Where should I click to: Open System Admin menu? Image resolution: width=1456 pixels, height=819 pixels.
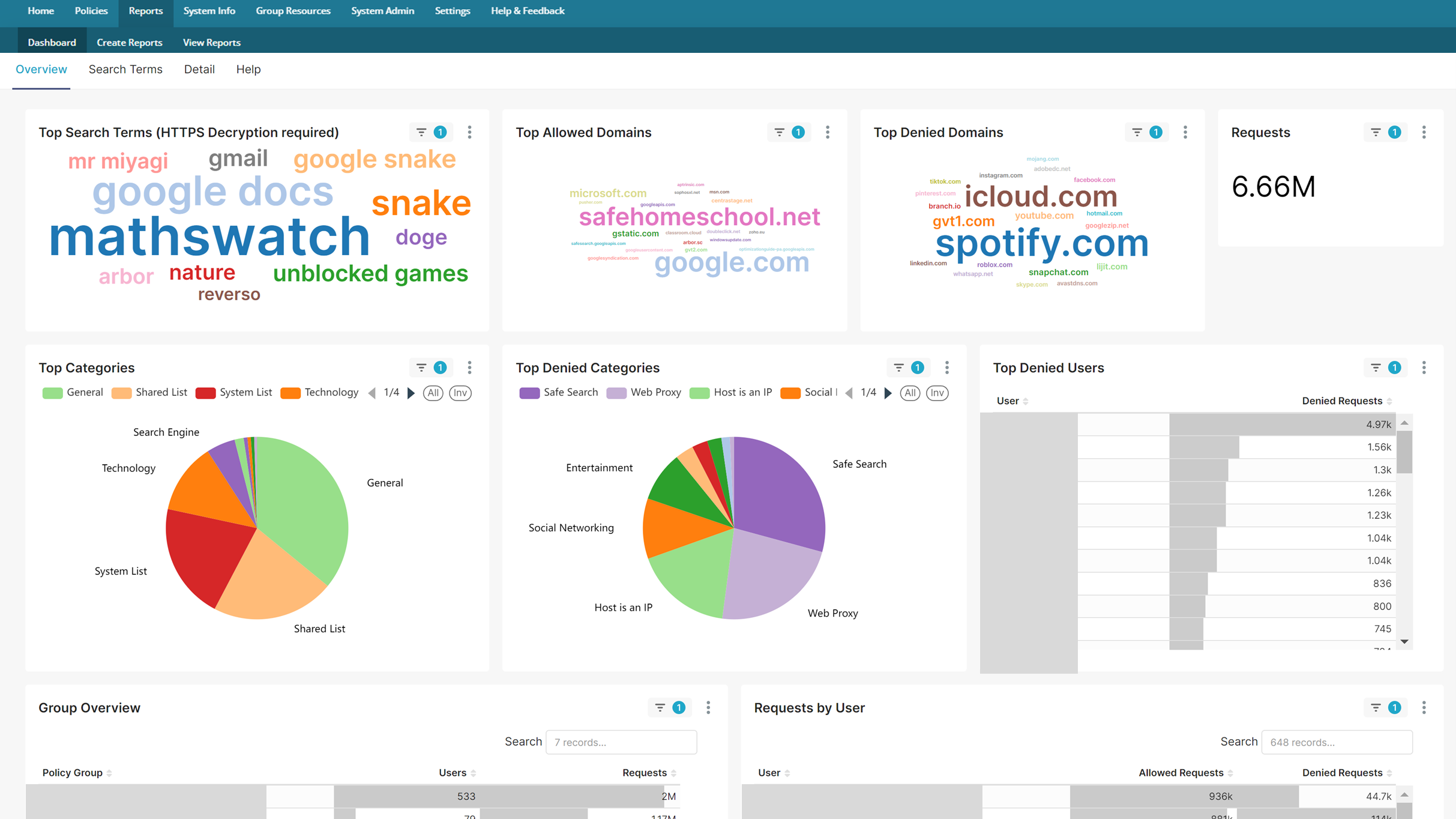point(382,11)
